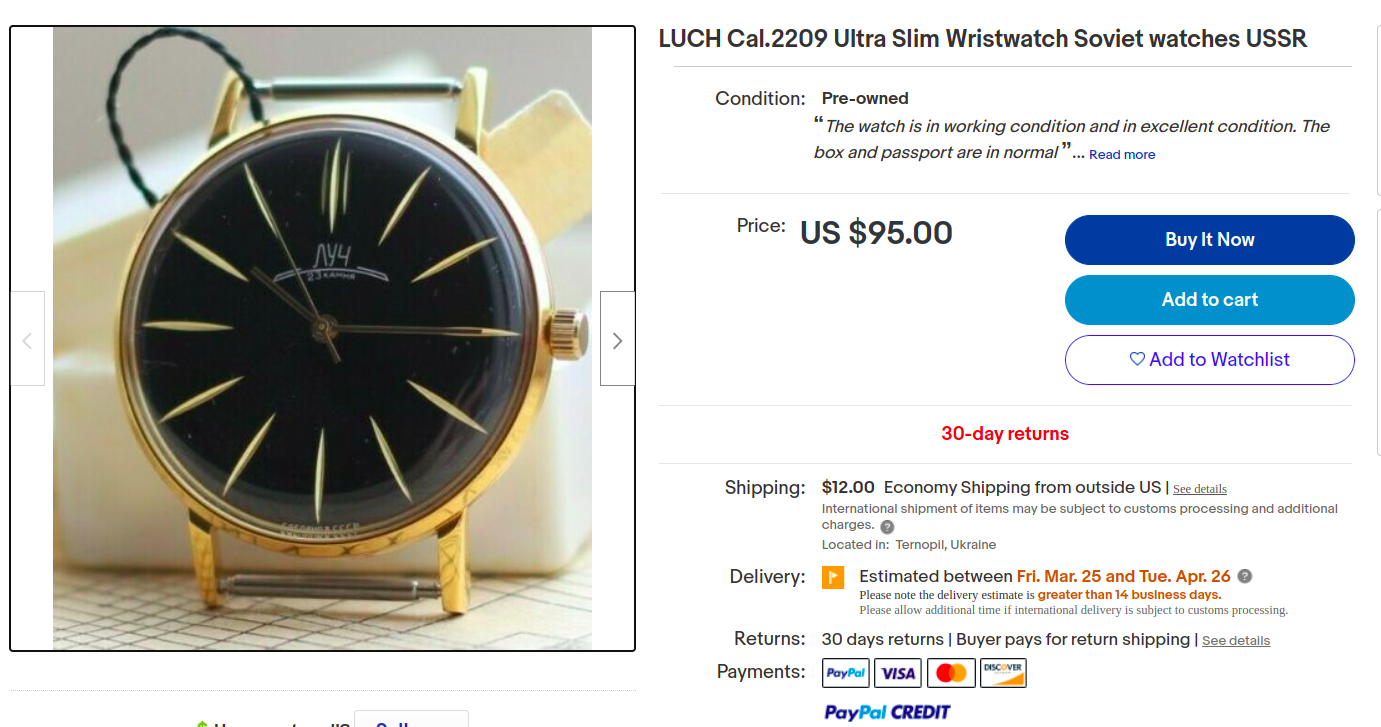Buy the watch with Buy It Now
Screen dimensions: 1381x727
pos(1210,240)
